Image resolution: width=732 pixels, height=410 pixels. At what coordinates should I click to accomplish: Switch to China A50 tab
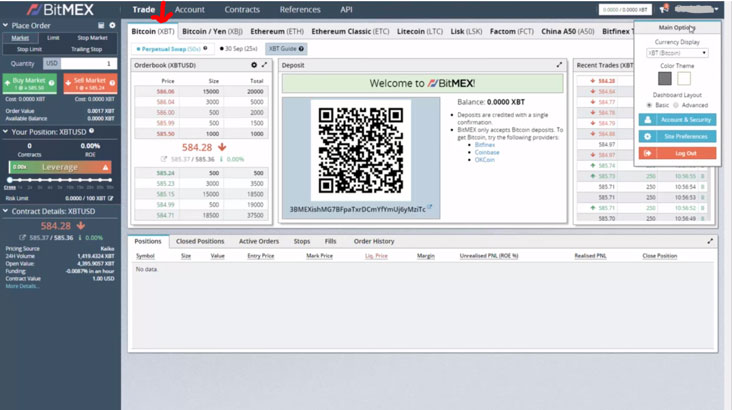coord(568,31)
